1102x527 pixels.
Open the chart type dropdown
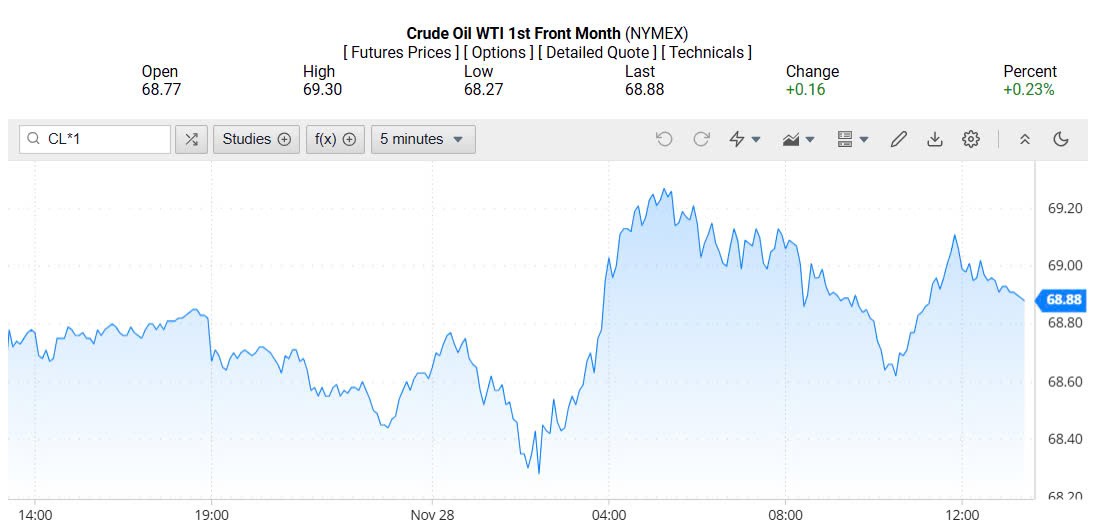(x=798, y=139)
